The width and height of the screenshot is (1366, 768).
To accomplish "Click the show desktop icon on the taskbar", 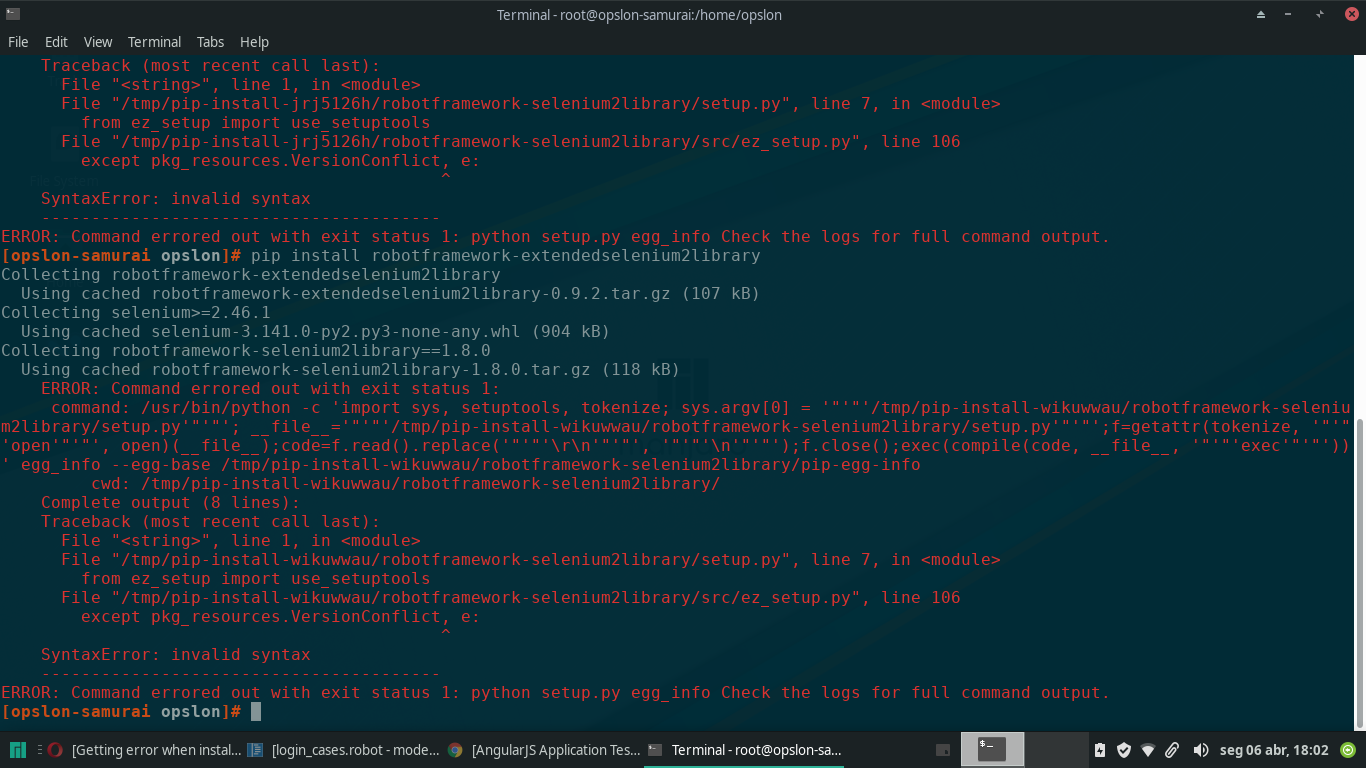I will [x=942, y=750].
